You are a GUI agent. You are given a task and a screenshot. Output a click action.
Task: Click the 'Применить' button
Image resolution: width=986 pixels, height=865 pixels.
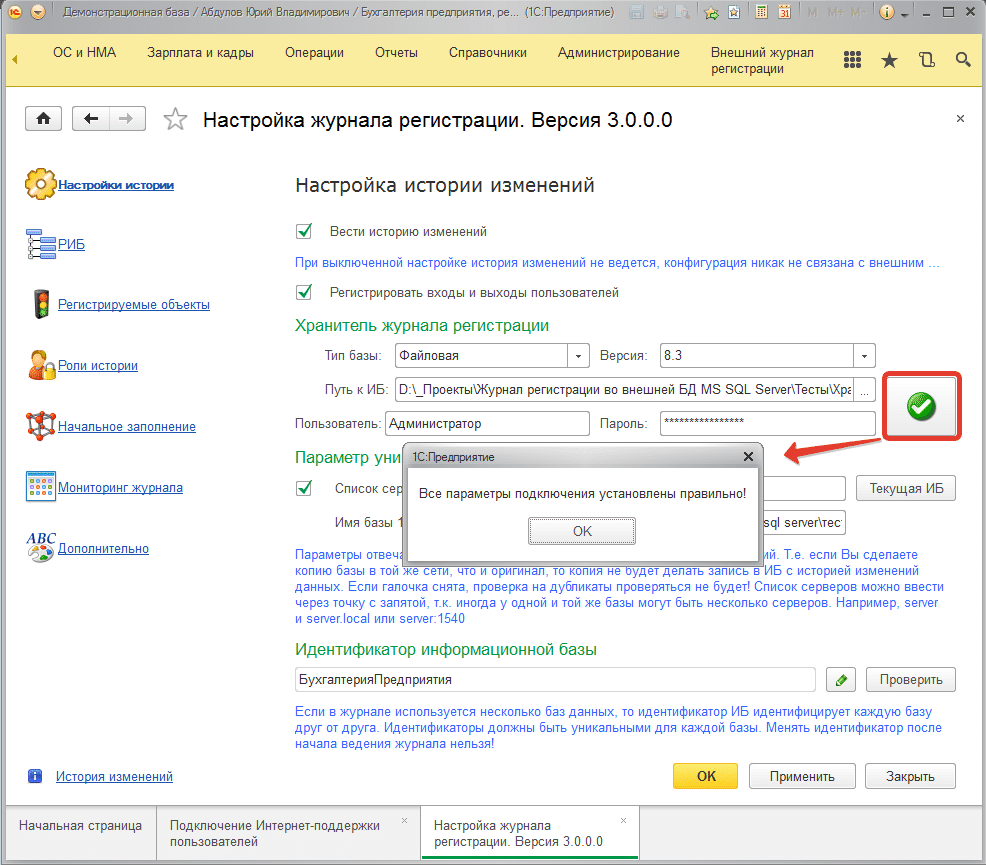pos(802,776)
